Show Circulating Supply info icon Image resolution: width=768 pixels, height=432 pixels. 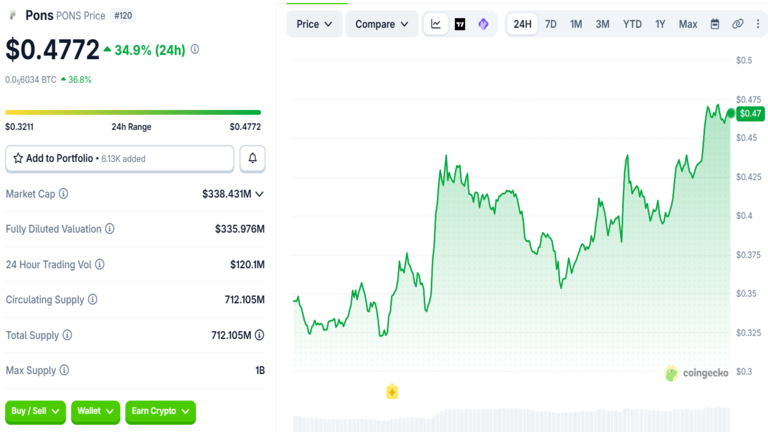(x=93, y=299)
